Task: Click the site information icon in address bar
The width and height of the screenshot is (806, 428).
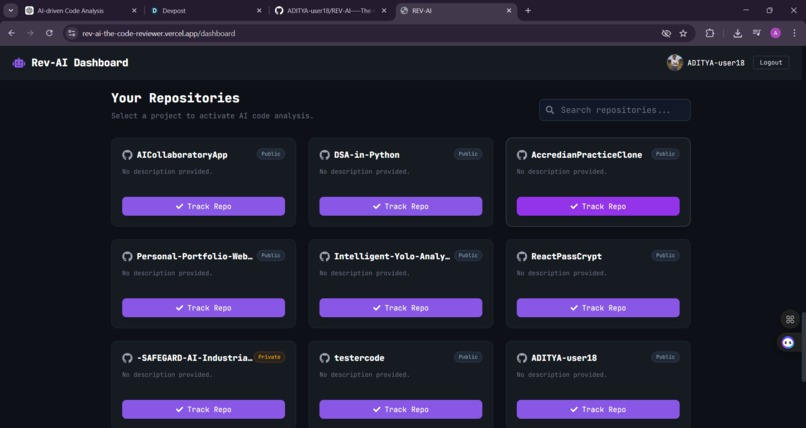Action: 72,33
